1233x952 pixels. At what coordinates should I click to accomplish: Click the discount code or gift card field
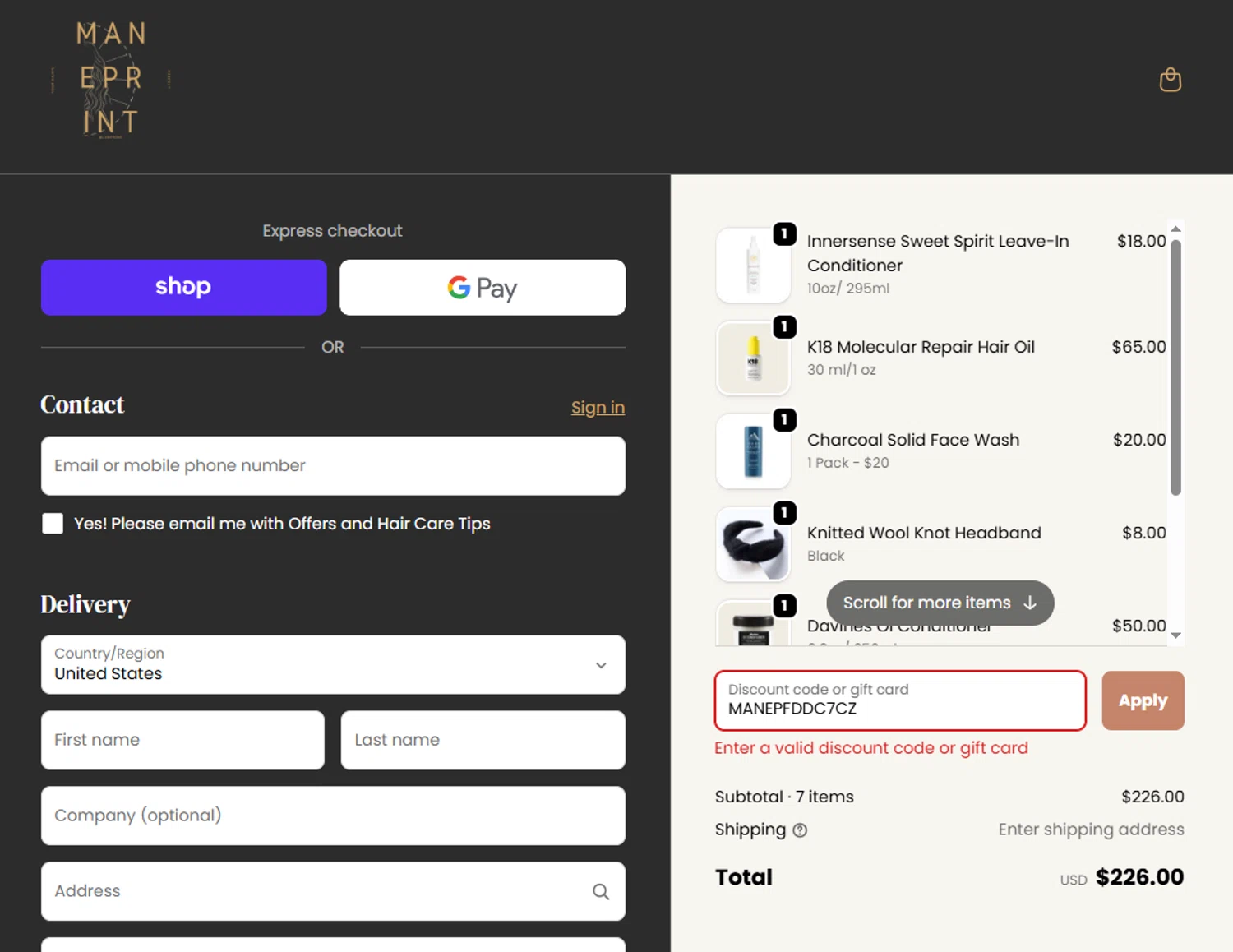coord(900,700)
